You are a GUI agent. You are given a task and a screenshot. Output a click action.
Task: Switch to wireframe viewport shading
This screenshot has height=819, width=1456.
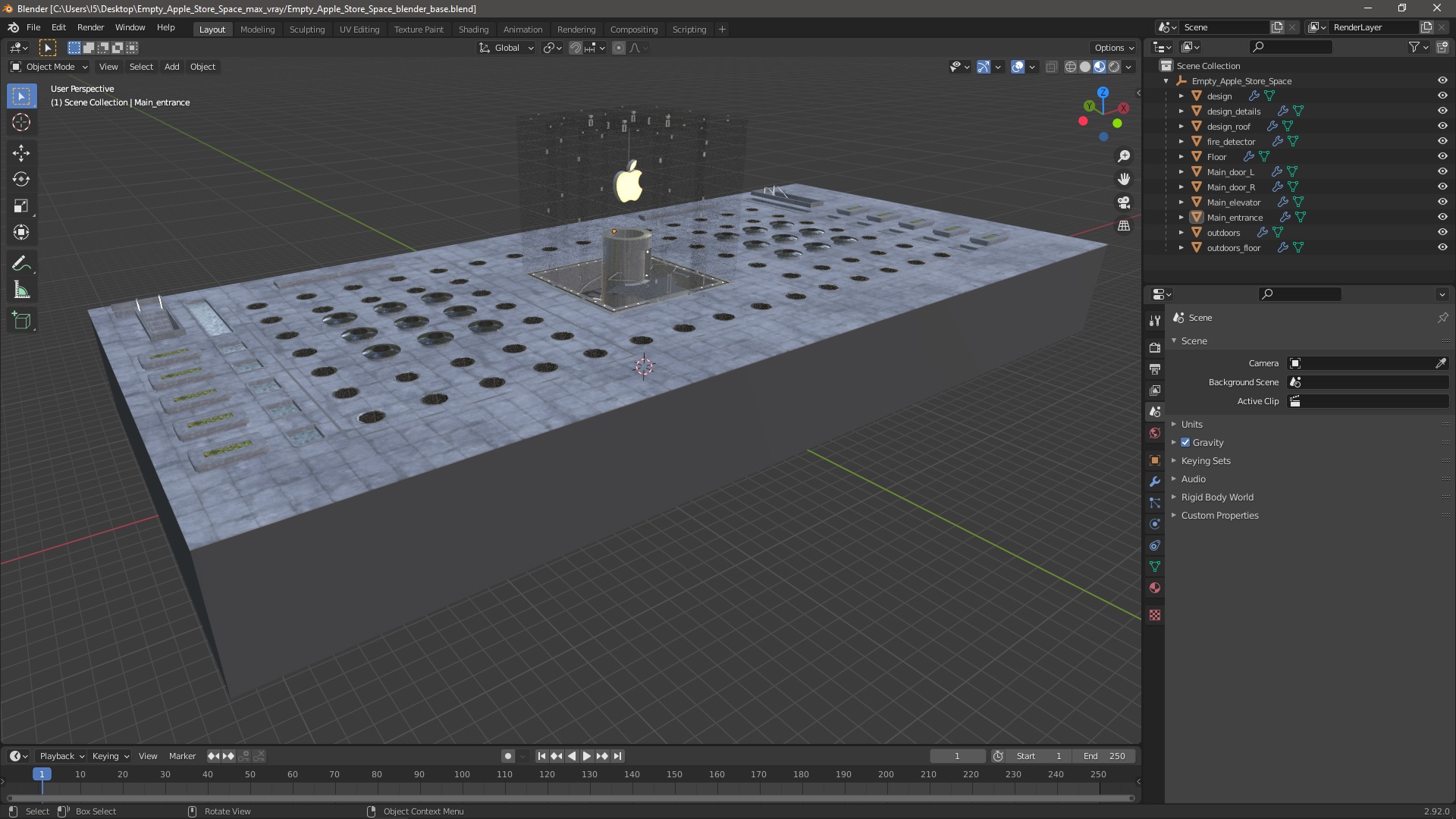(x=1071, y=67)
